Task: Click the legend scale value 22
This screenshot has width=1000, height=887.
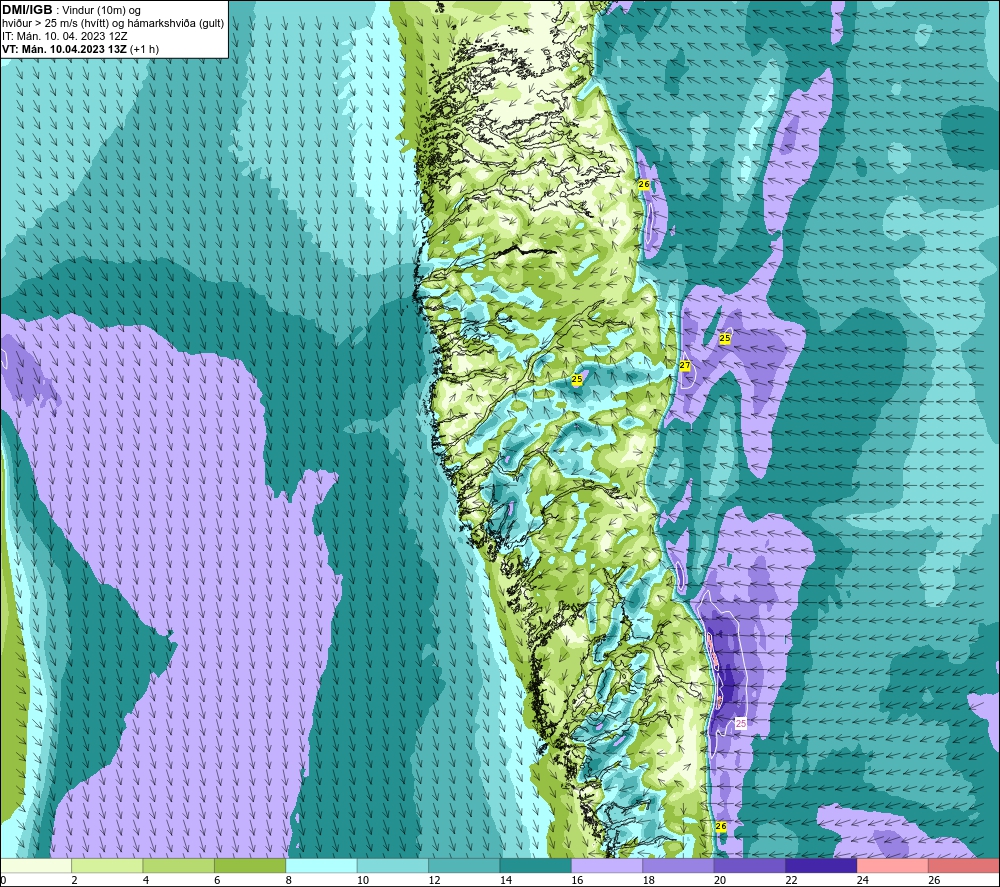Action: [791, 880]
